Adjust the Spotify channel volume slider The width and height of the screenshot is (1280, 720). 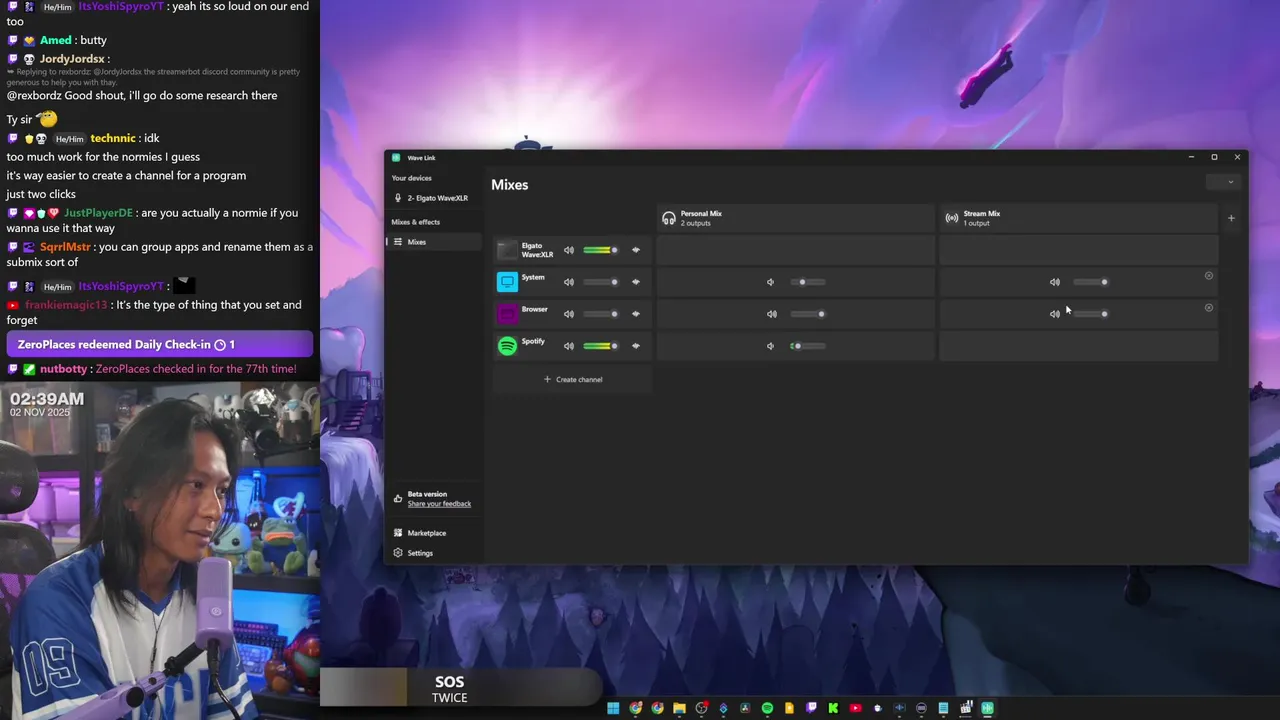[600, 346]
